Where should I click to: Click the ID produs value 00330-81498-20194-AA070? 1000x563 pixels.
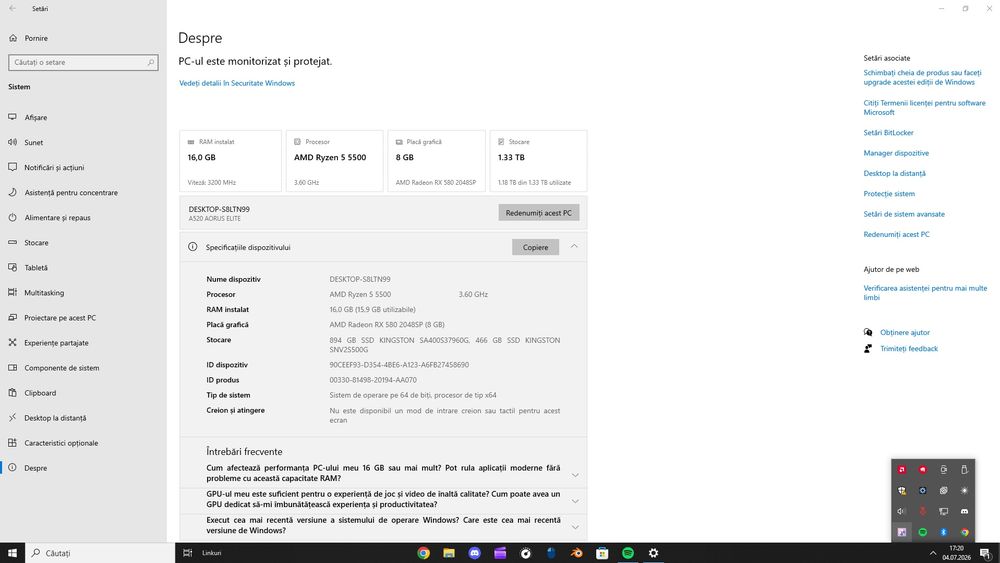(x=372, y=380)
